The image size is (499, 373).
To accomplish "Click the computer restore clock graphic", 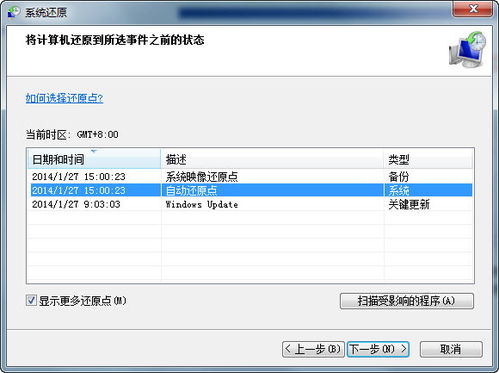I will point(467,49).
